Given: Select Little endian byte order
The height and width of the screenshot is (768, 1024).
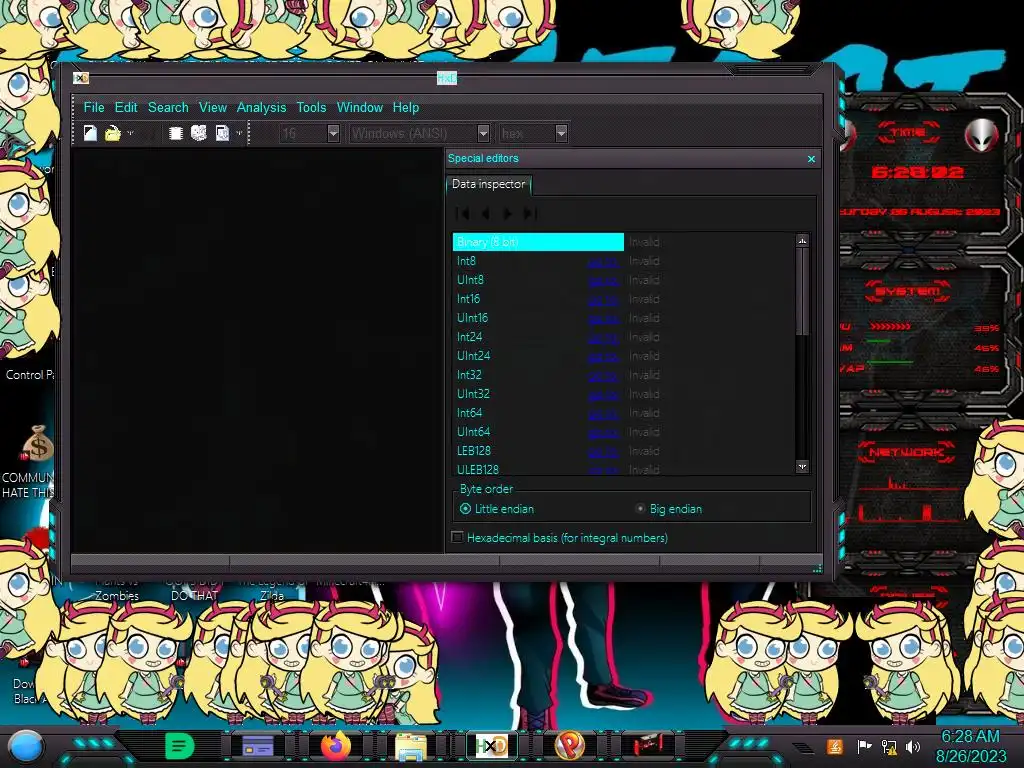Looking at the screenshot, I should [x=497, y=509].
